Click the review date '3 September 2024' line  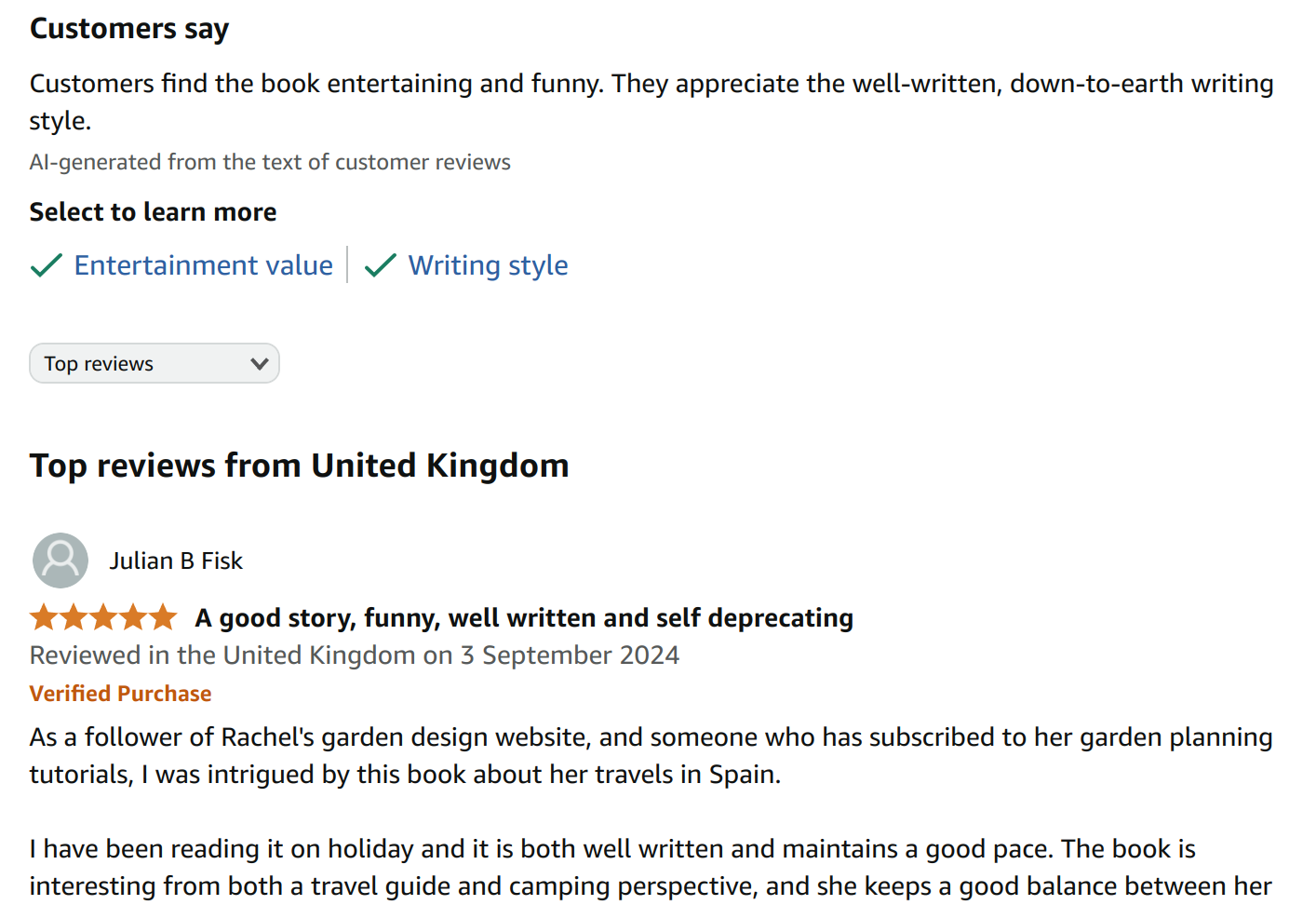coord(354,655)
